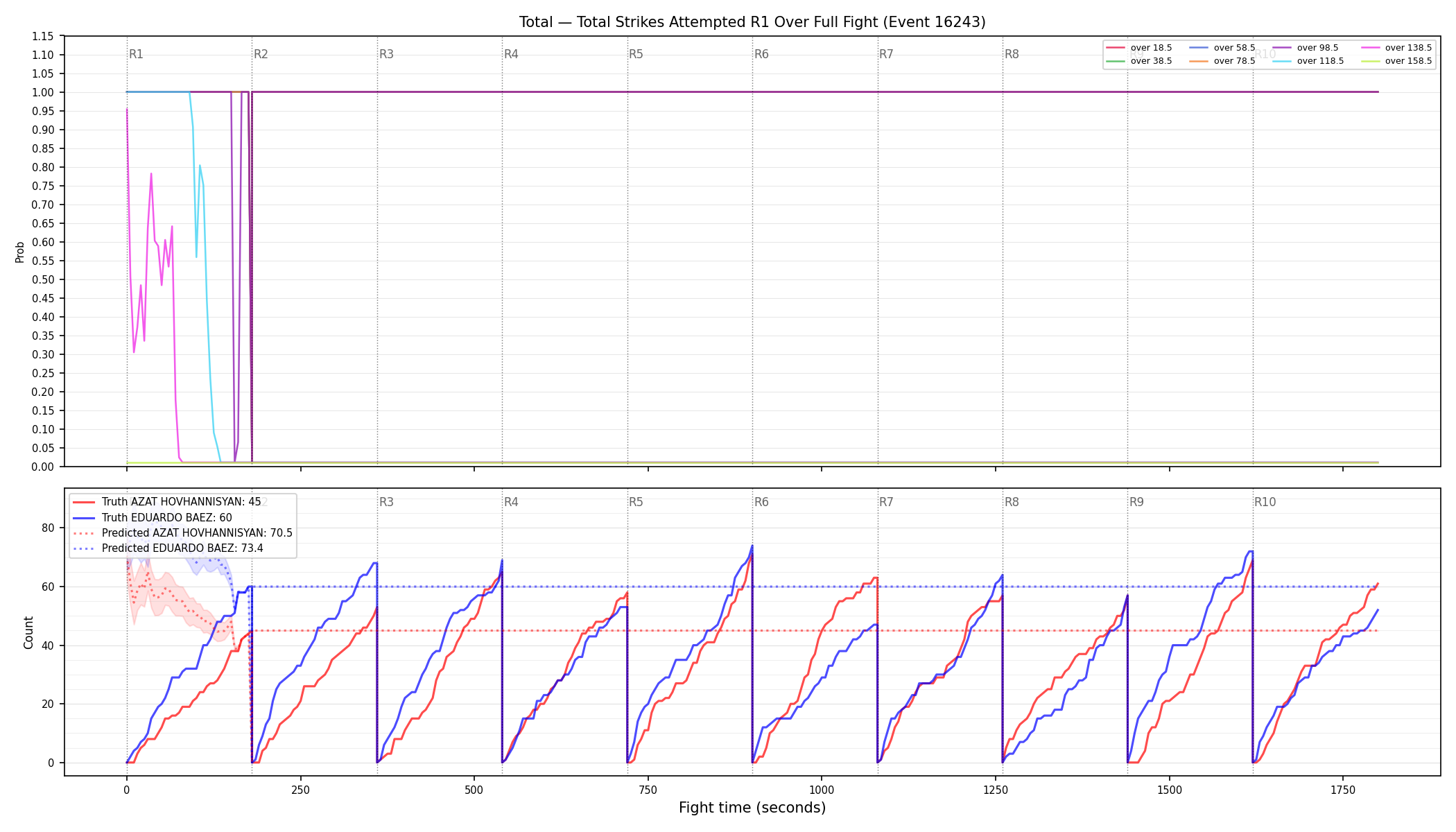Click legend entry 'Truth EDUARDO BAEZ: 60'

[x=152, y=518]
